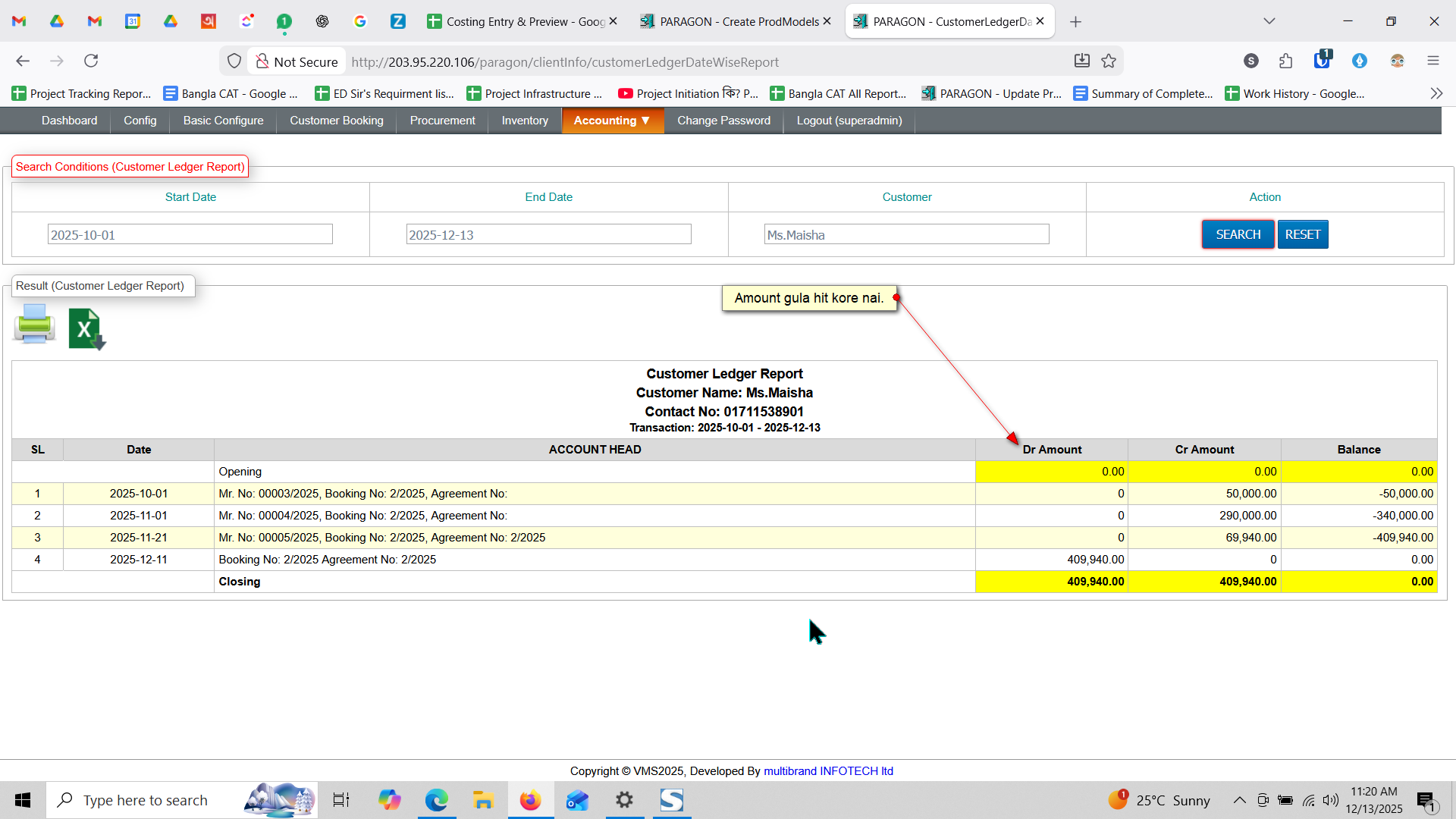Expand the Accounting dropdown menu

[x=612, y=121]
